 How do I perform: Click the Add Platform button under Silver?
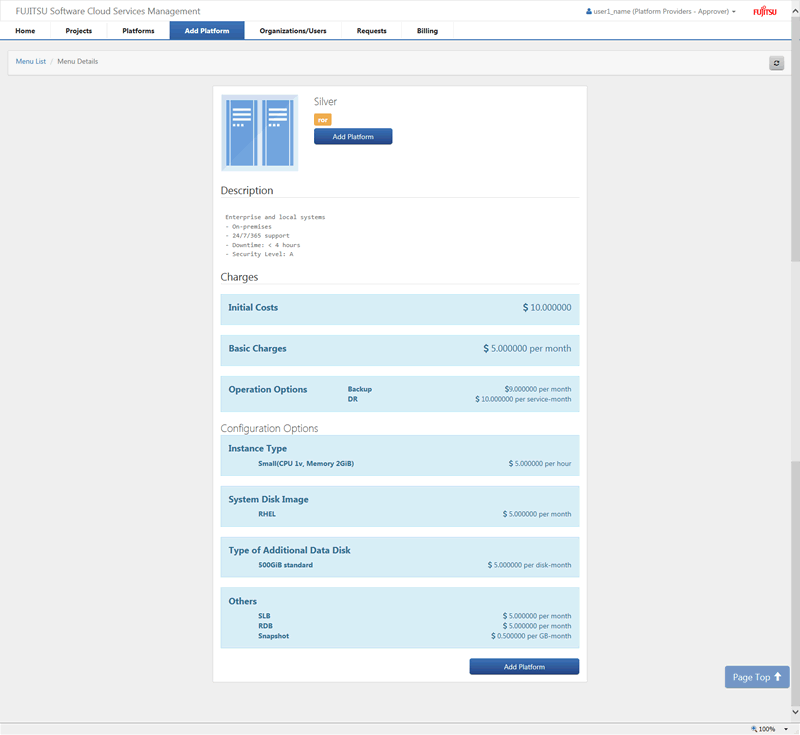click(353, 137)
